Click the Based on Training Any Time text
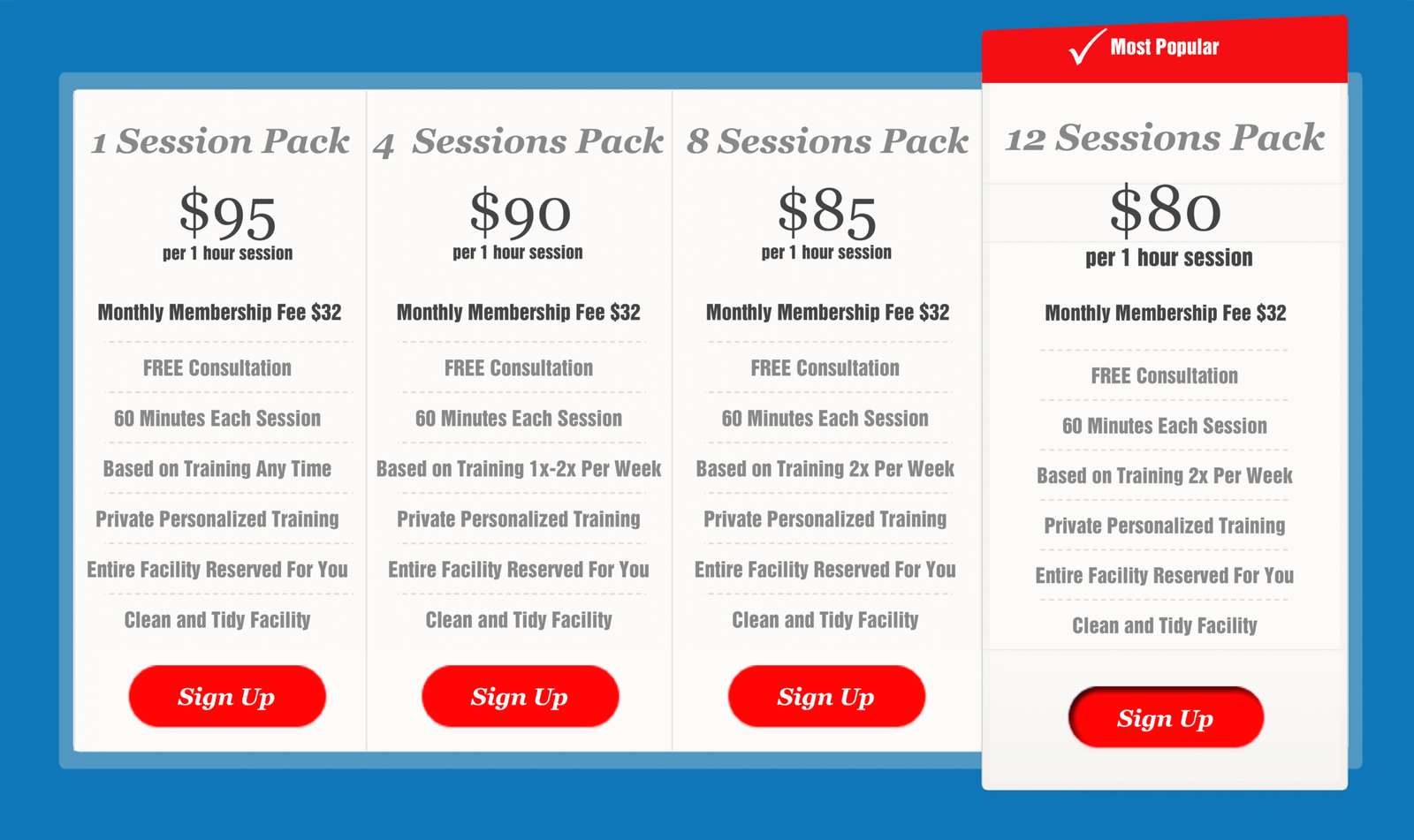Viewport: 1414px width, 840px height. [217, 469]
